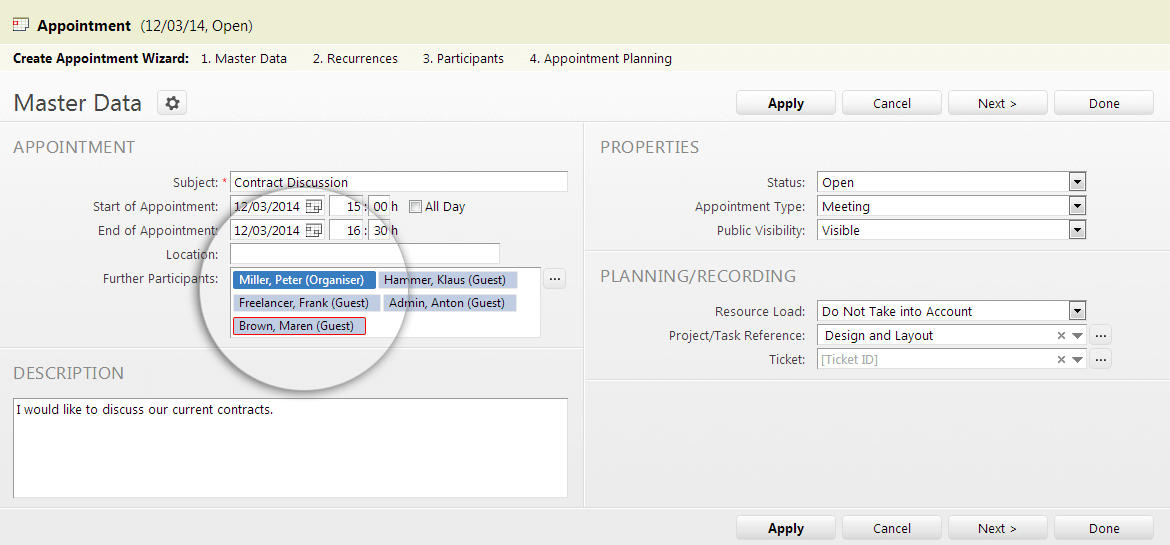
Task: Click the Ticket ID input field
Action: tap(936, 359)
